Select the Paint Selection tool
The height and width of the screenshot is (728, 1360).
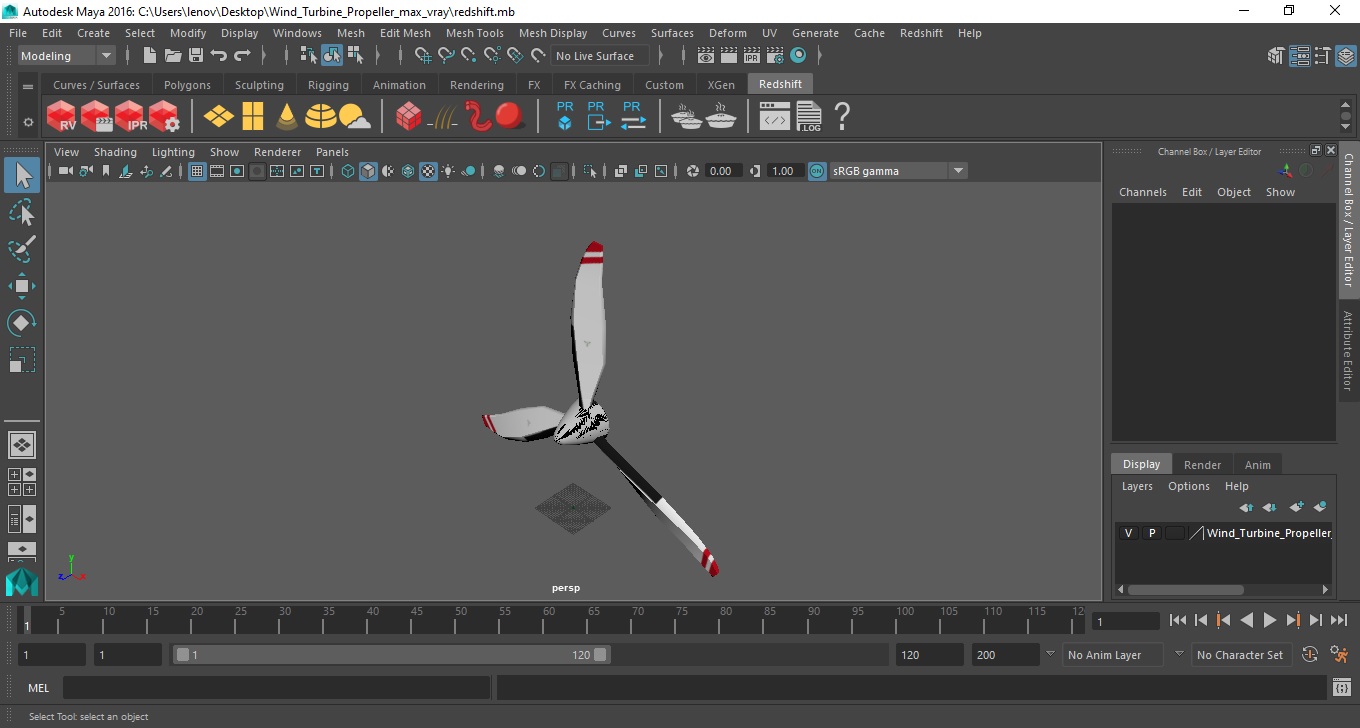(22, 249)
